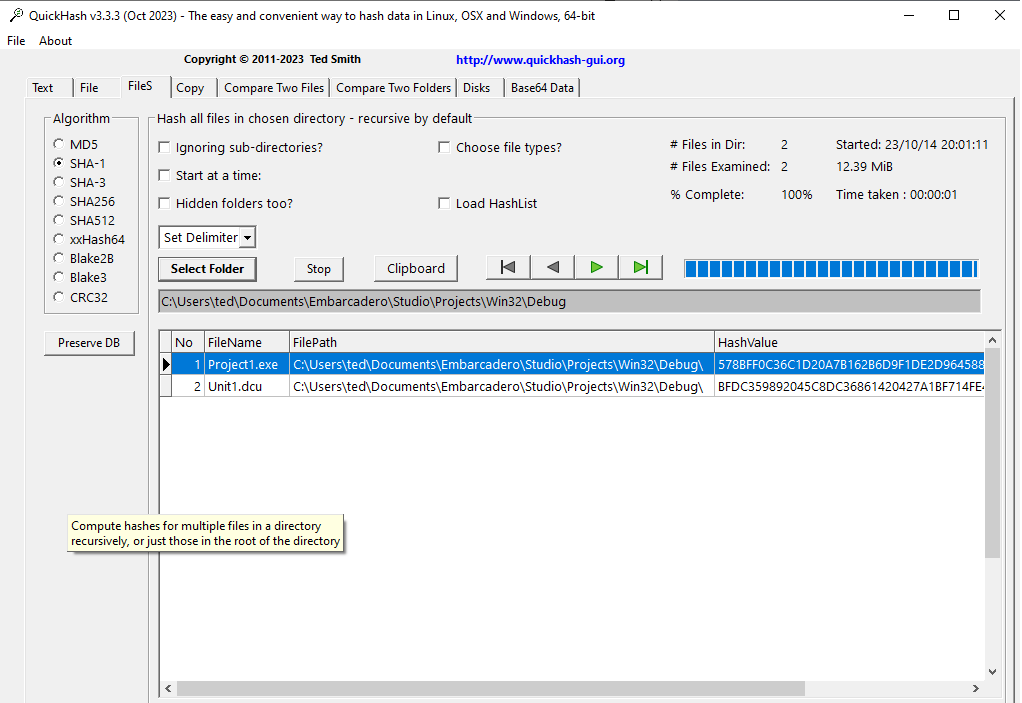Check the Load HashList option
Image resolution: width=1022 pixels, height=703 pixels.
pyautogui.click(x=445, y=204)
